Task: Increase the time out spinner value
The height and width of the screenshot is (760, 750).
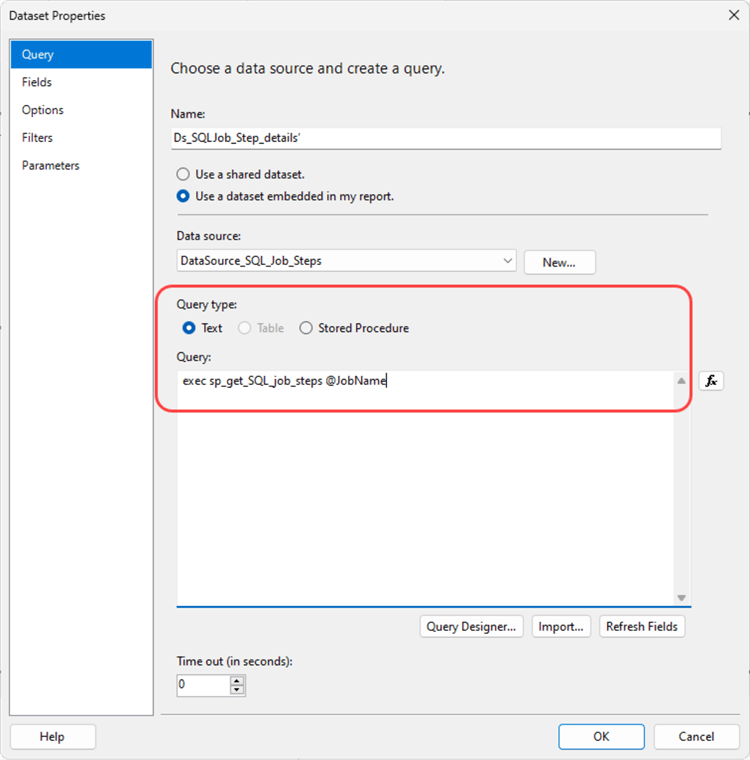Action: [237, 680]
